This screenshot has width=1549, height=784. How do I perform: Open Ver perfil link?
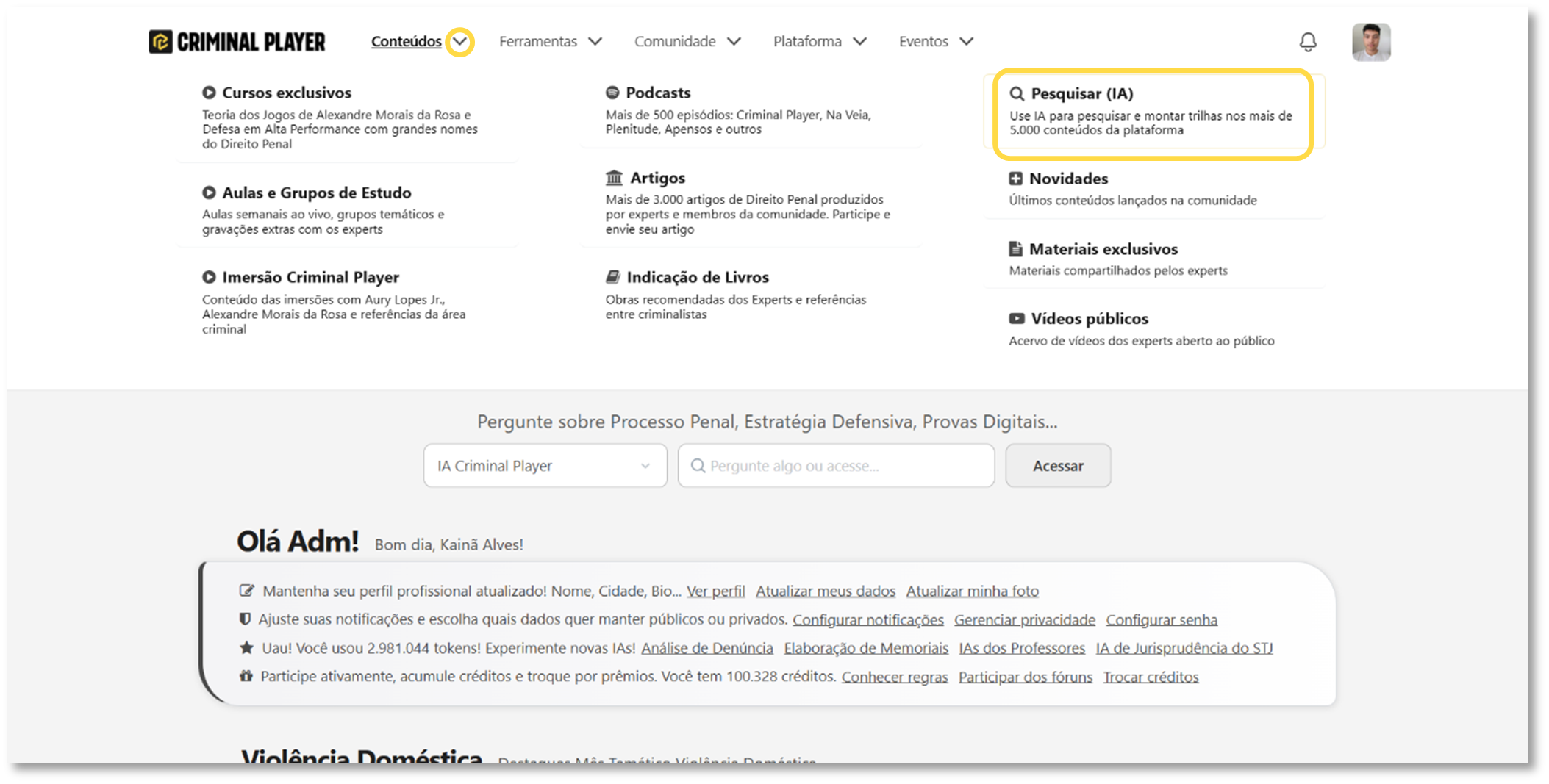coord(715,591)
